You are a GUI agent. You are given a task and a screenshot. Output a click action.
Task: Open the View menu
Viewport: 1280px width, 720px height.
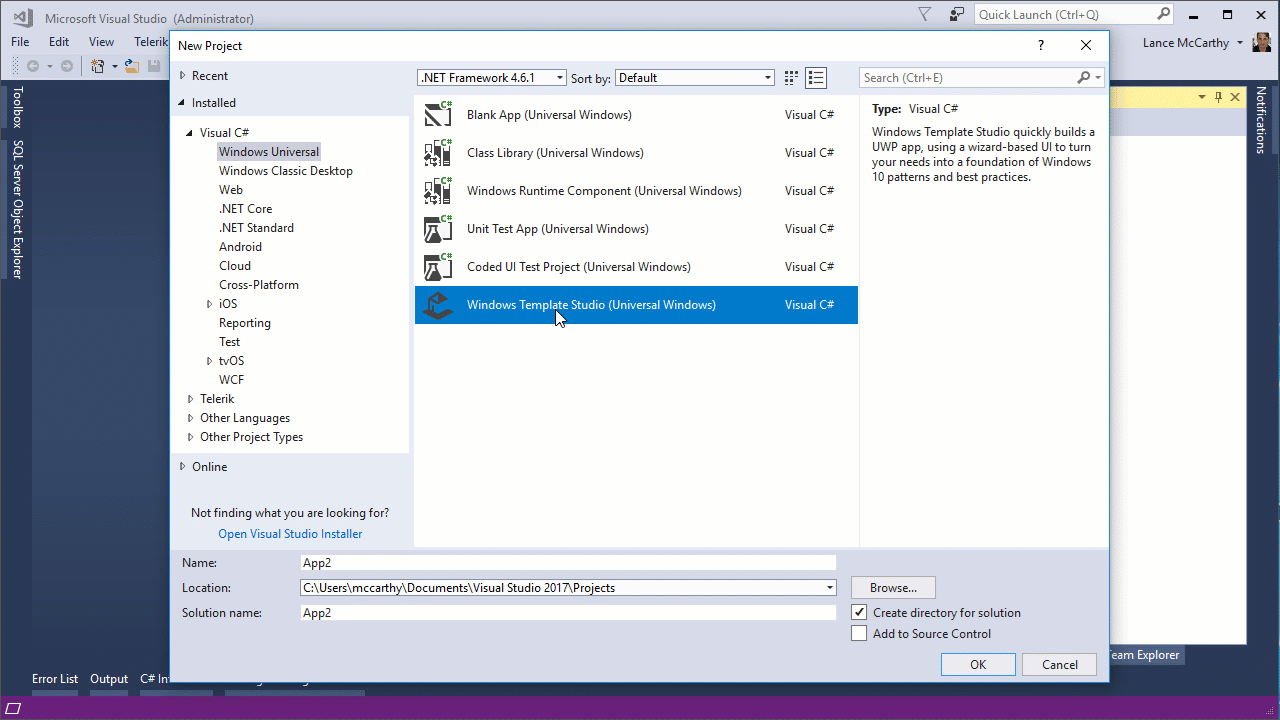101,42
